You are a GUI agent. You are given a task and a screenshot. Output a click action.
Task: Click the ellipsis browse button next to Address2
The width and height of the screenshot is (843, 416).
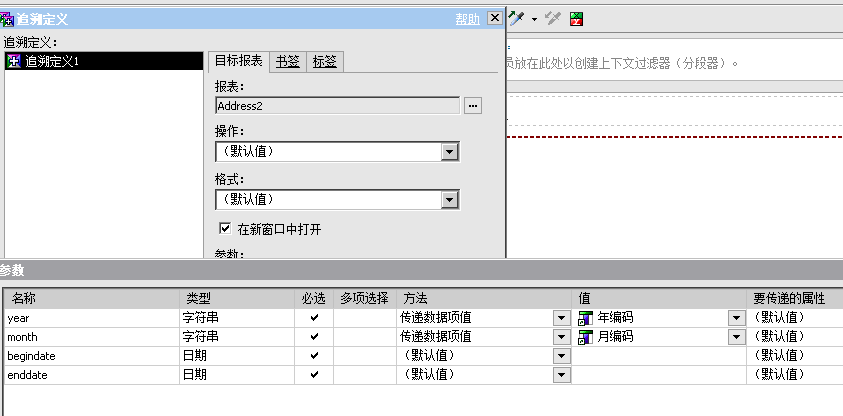tap(473, 106)
